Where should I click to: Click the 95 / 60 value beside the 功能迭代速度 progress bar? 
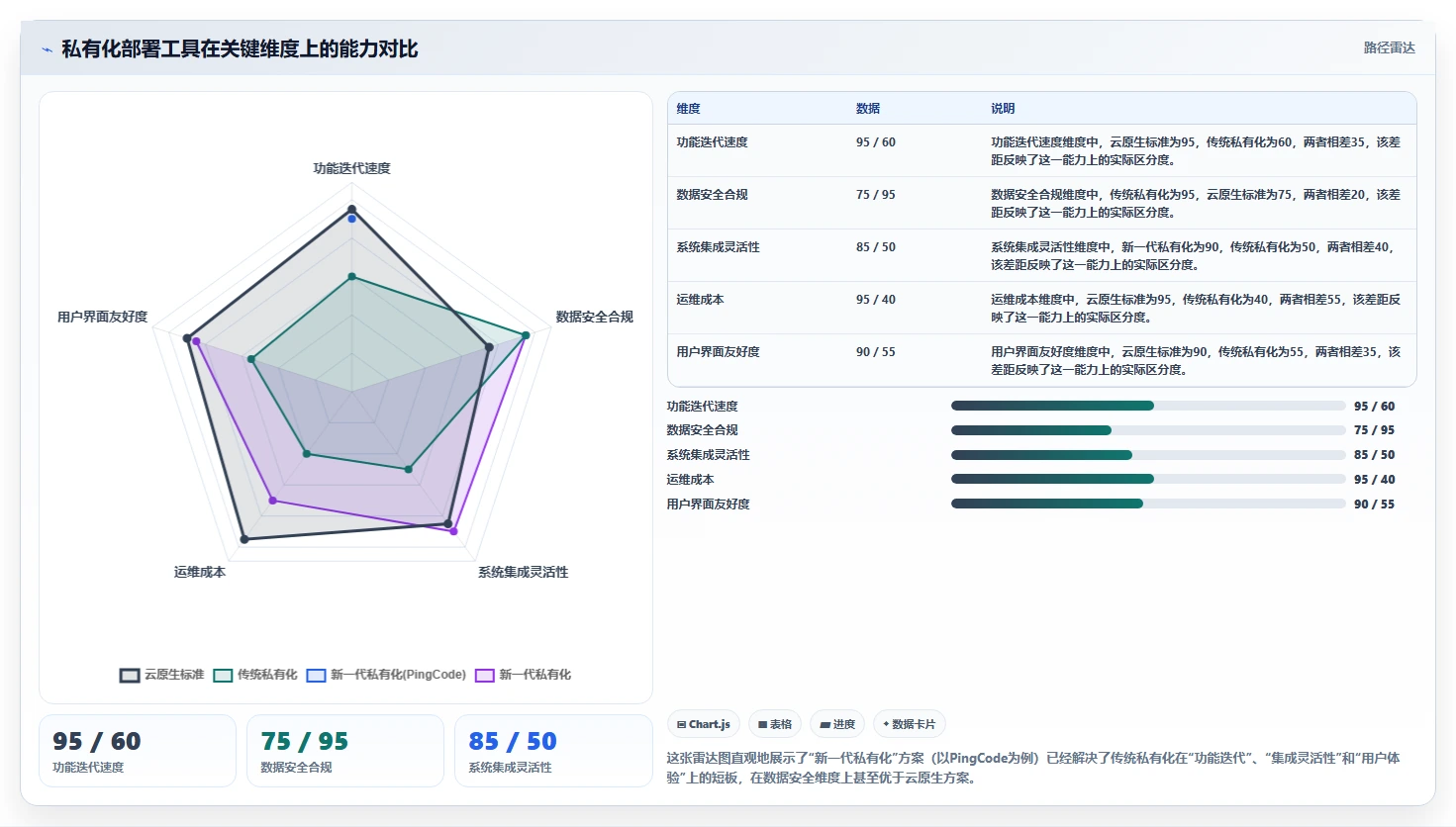click(1374, 406)
